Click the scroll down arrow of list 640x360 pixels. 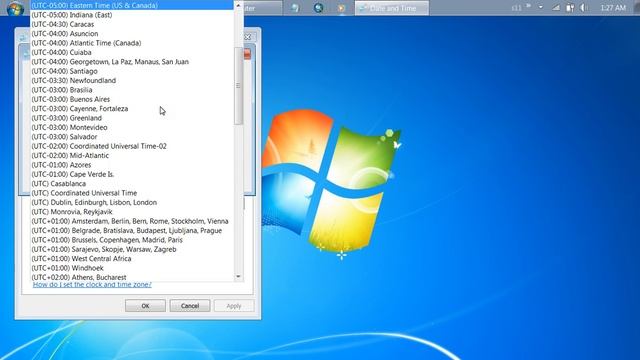(238, 277)
